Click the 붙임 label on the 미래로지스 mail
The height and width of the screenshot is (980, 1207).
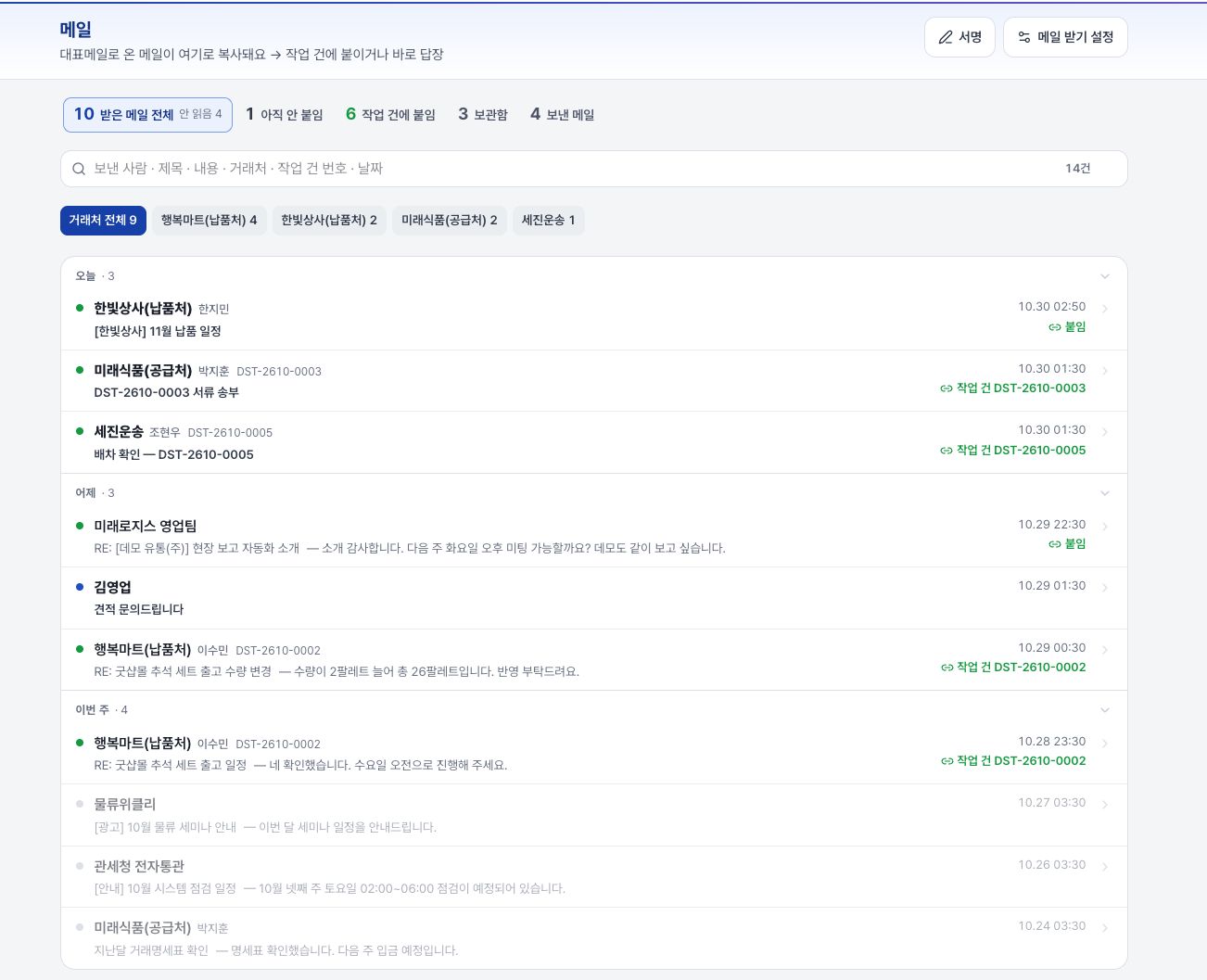1075,544
